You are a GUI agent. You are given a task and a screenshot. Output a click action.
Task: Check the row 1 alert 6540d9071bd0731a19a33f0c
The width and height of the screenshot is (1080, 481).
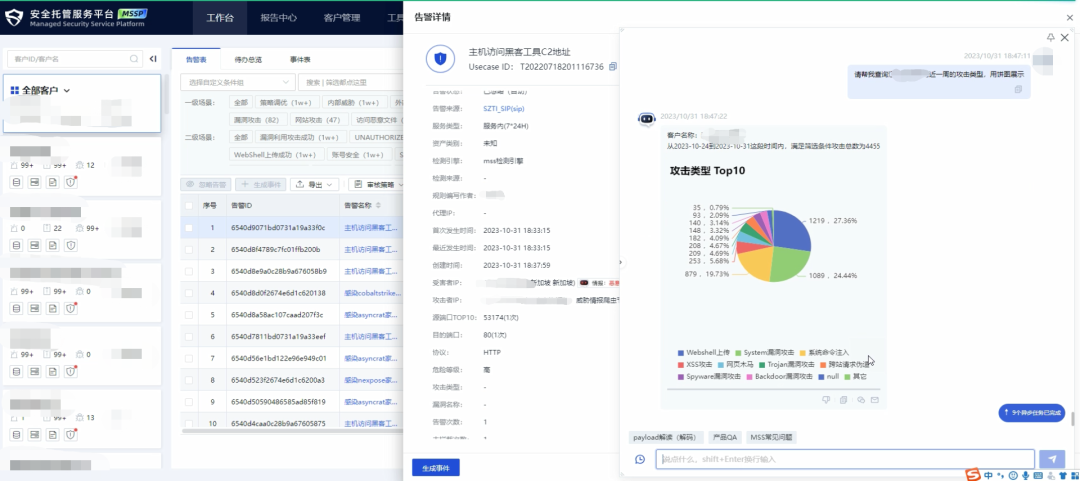(189, 227)
